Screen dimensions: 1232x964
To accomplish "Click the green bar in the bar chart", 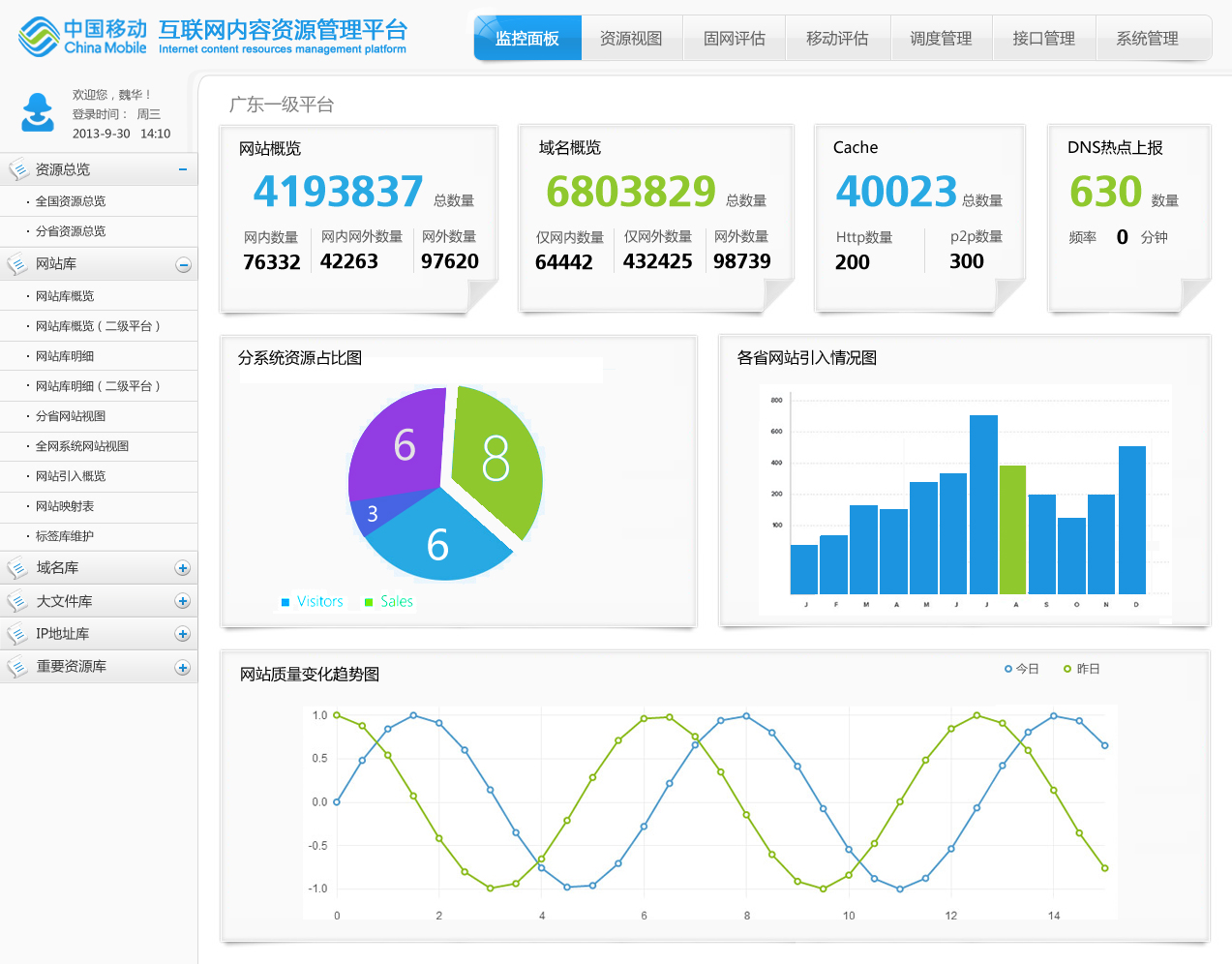I will coord(1012,529).
